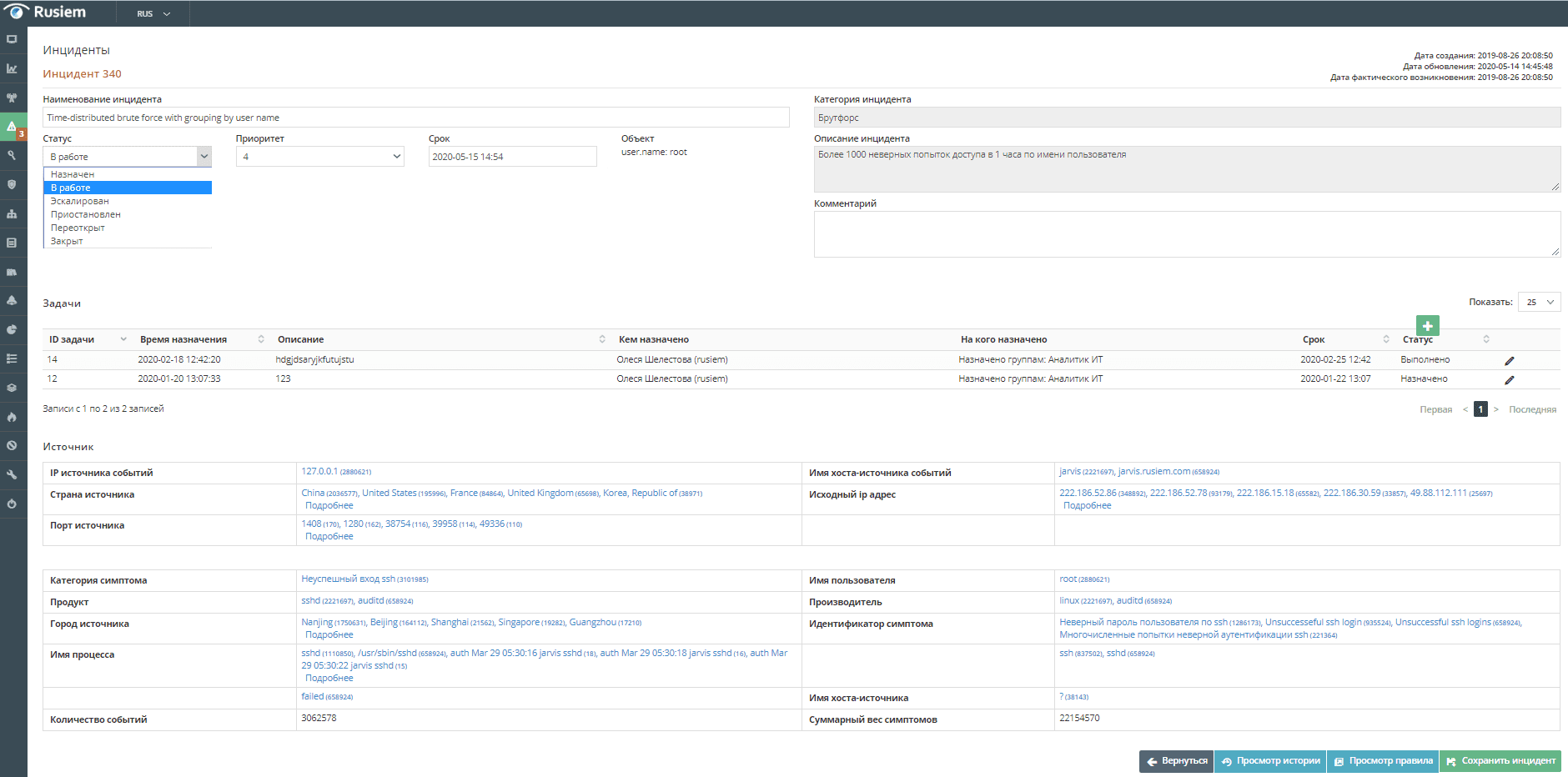Sort tasks by the Описание column
Screen dimensions: 1568x777
[x=441, y=339]
